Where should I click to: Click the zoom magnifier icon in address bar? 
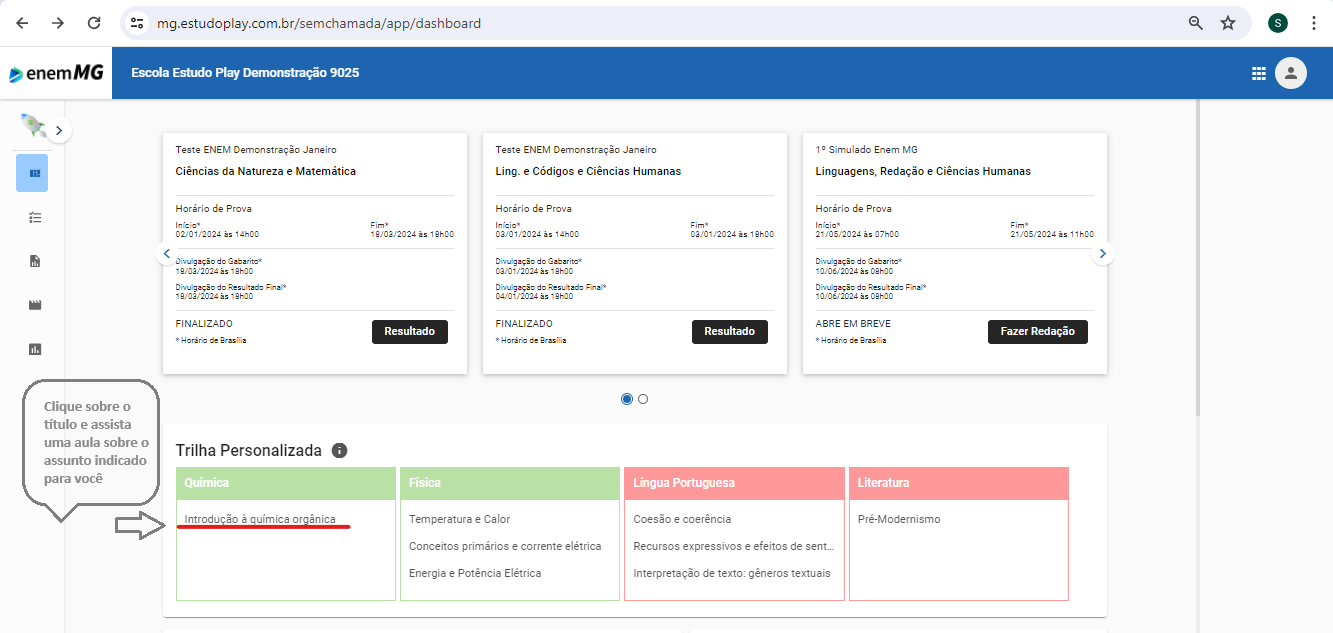click(x=1195, y=23)
